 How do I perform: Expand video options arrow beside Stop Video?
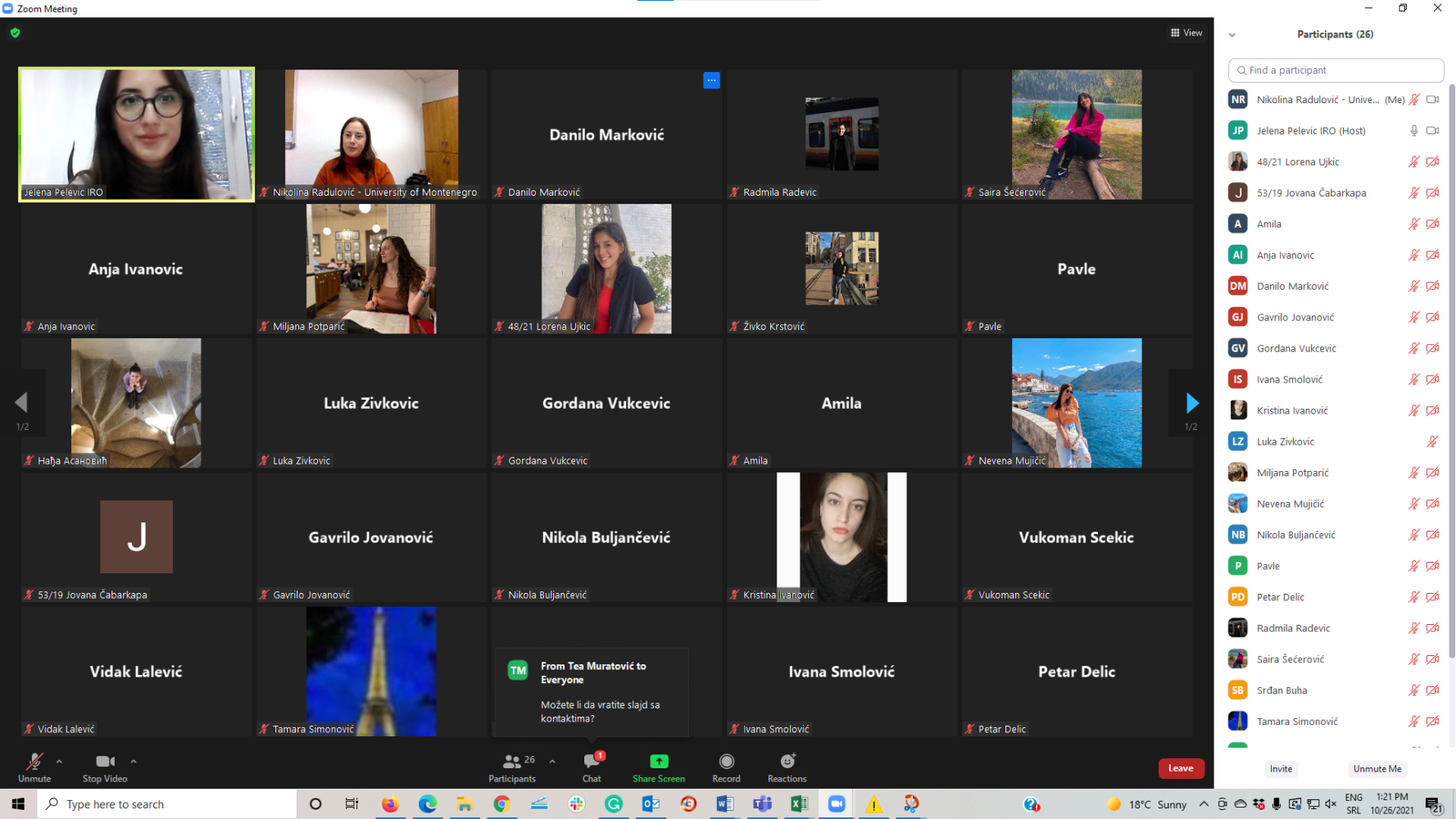point(134,762)
